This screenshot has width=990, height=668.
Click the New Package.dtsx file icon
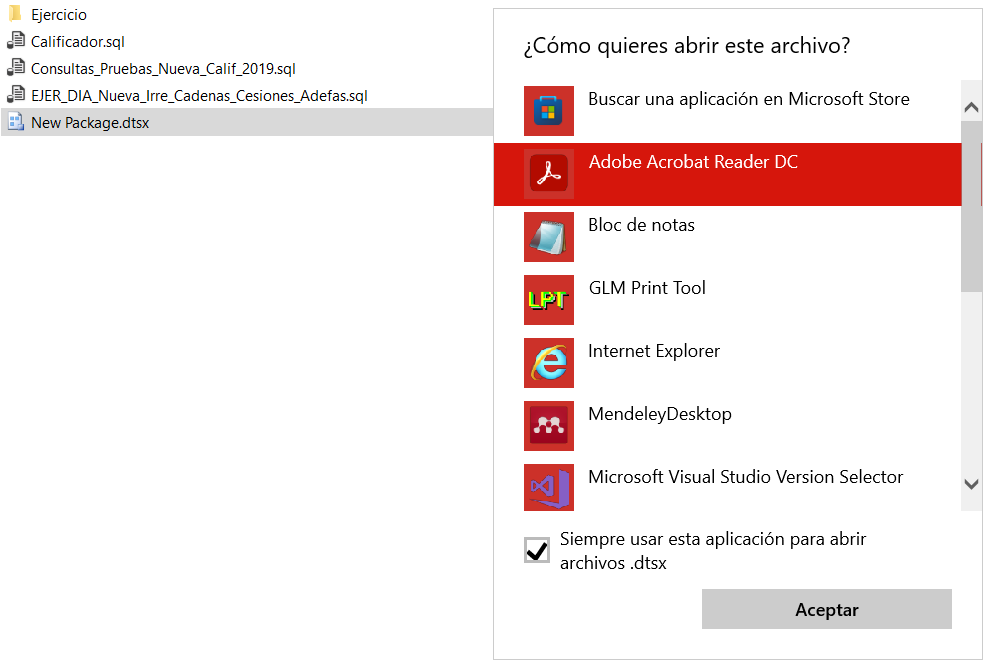(15, 122)
